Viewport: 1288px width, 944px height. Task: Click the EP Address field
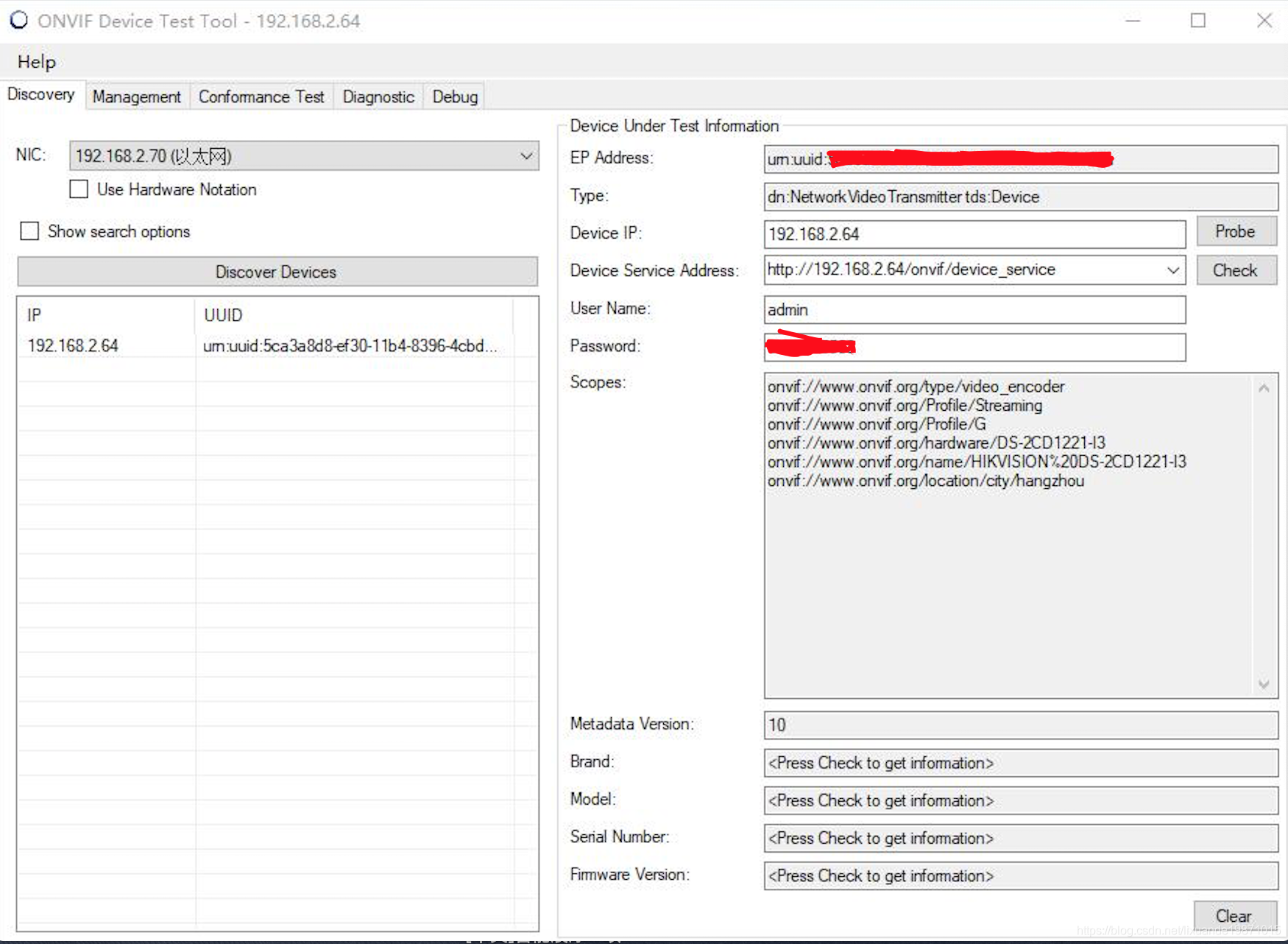tap(1021, 159)
